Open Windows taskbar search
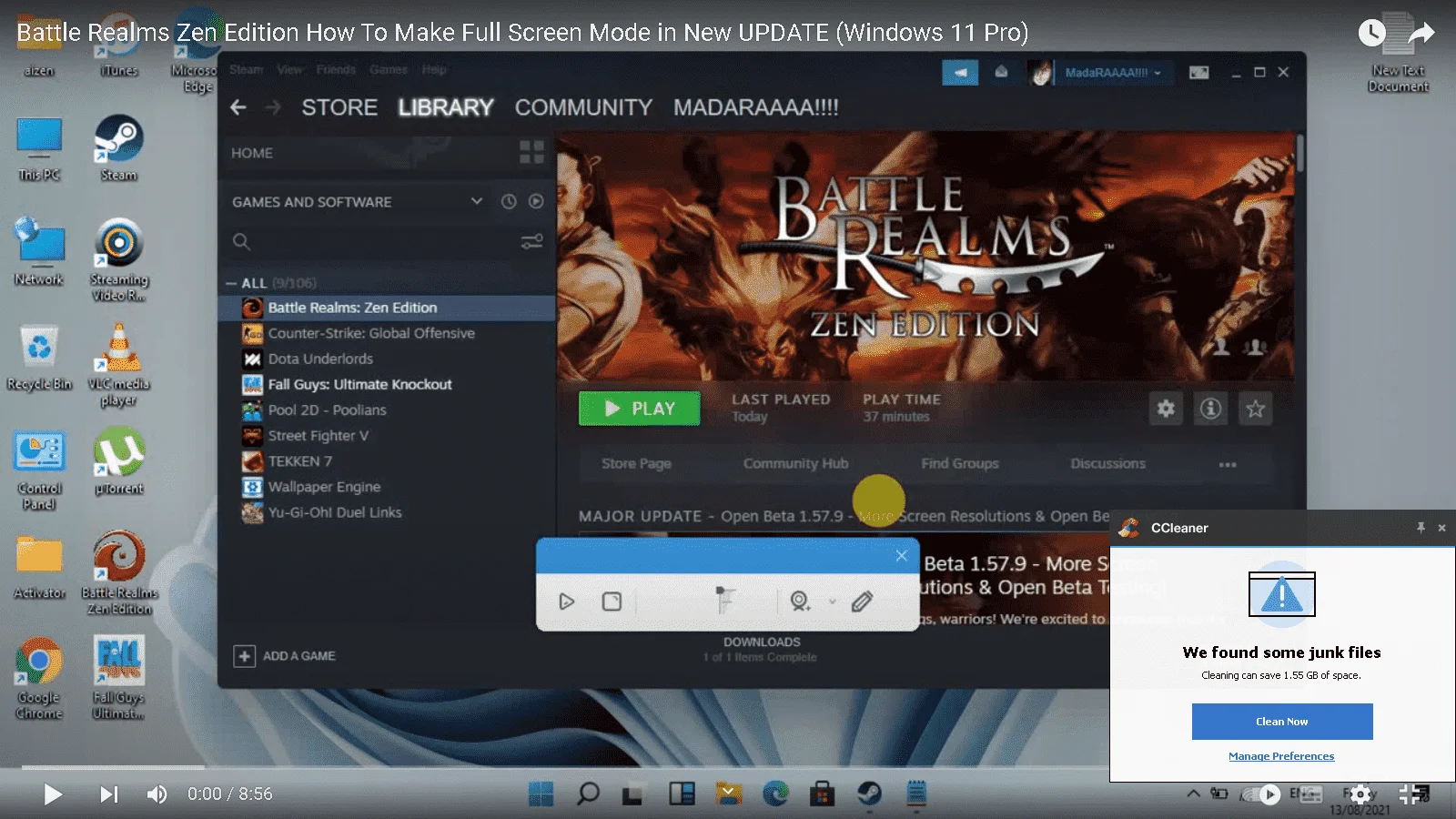This screenshot has height=819, width=1456. (588, 794)
